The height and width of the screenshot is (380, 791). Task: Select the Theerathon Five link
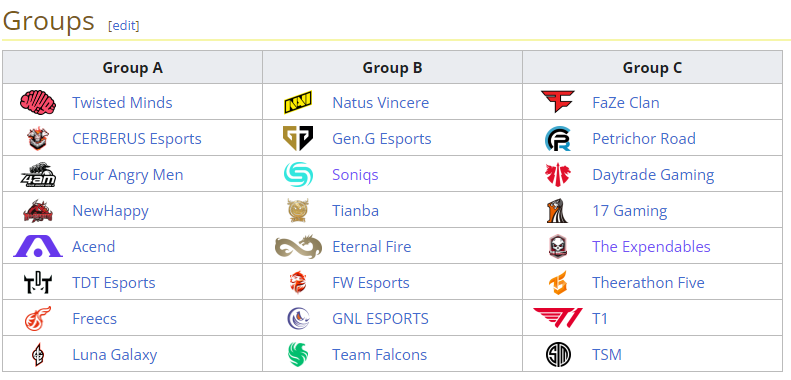tap(648, 283)
